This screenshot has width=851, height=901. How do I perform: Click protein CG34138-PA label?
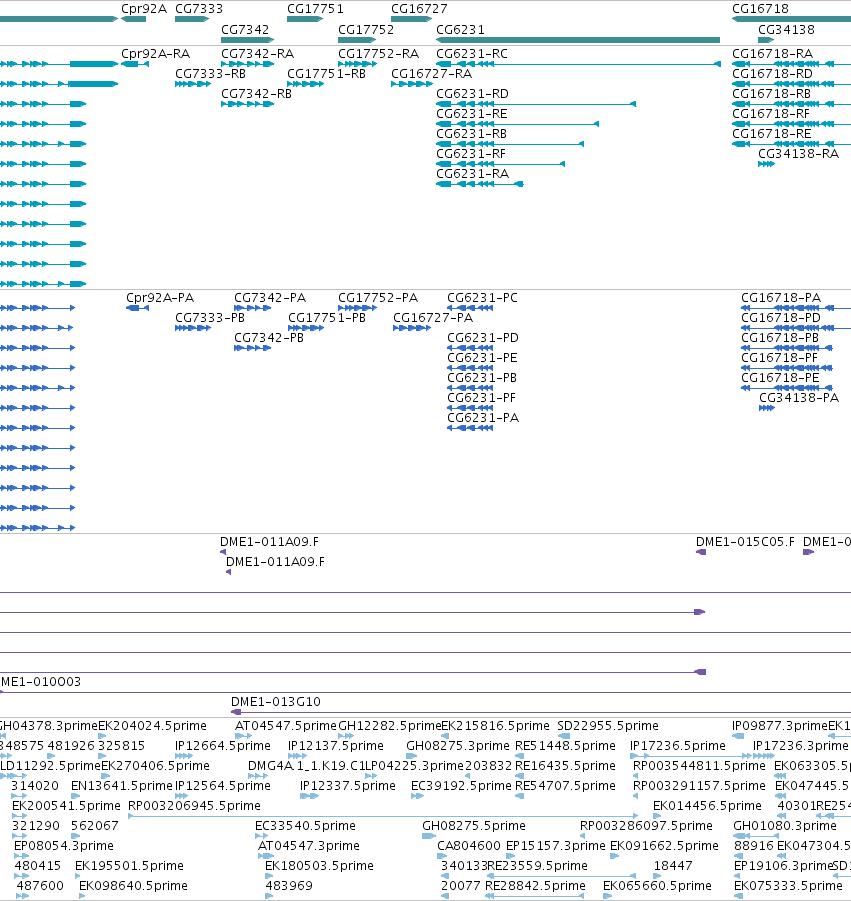[799, 398]
